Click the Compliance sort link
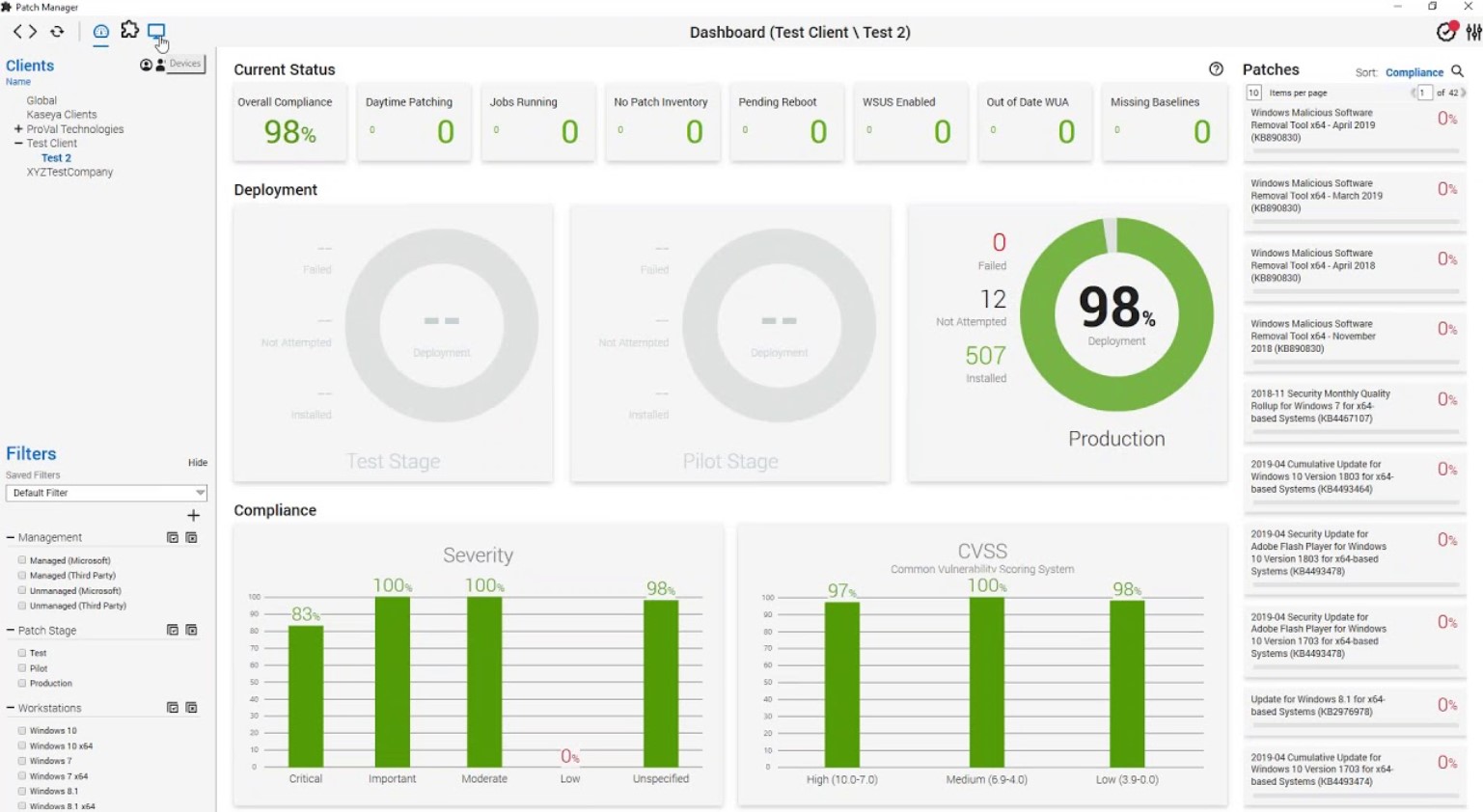1483x812 pixels. tap(1414, 72)
